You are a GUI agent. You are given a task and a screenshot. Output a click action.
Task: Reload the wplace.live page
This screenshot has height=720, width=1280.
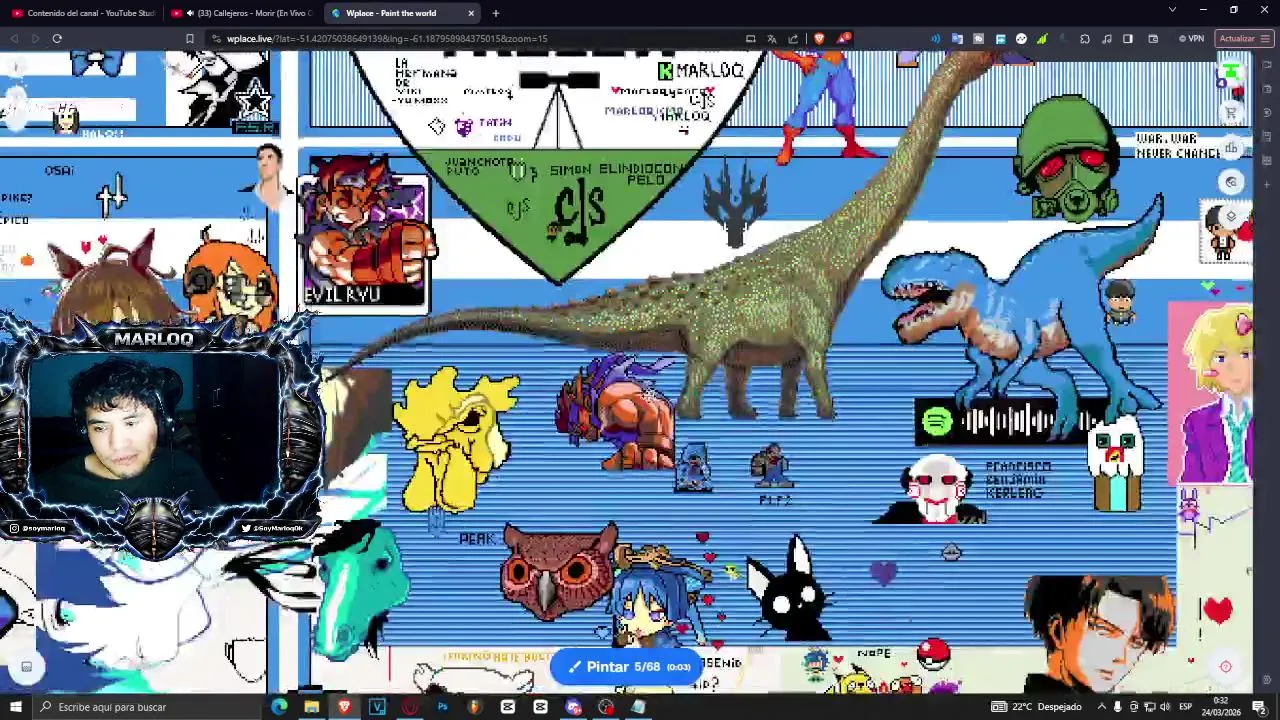point(57,39)
